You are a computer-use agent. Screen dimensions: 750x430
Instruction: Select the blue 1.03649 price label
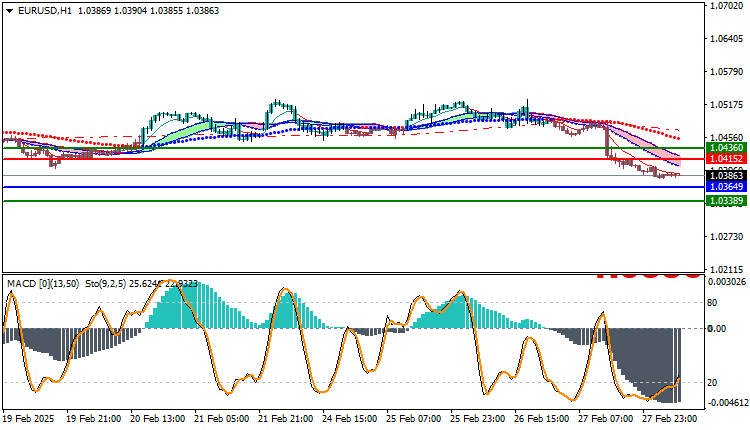(726, 187)
